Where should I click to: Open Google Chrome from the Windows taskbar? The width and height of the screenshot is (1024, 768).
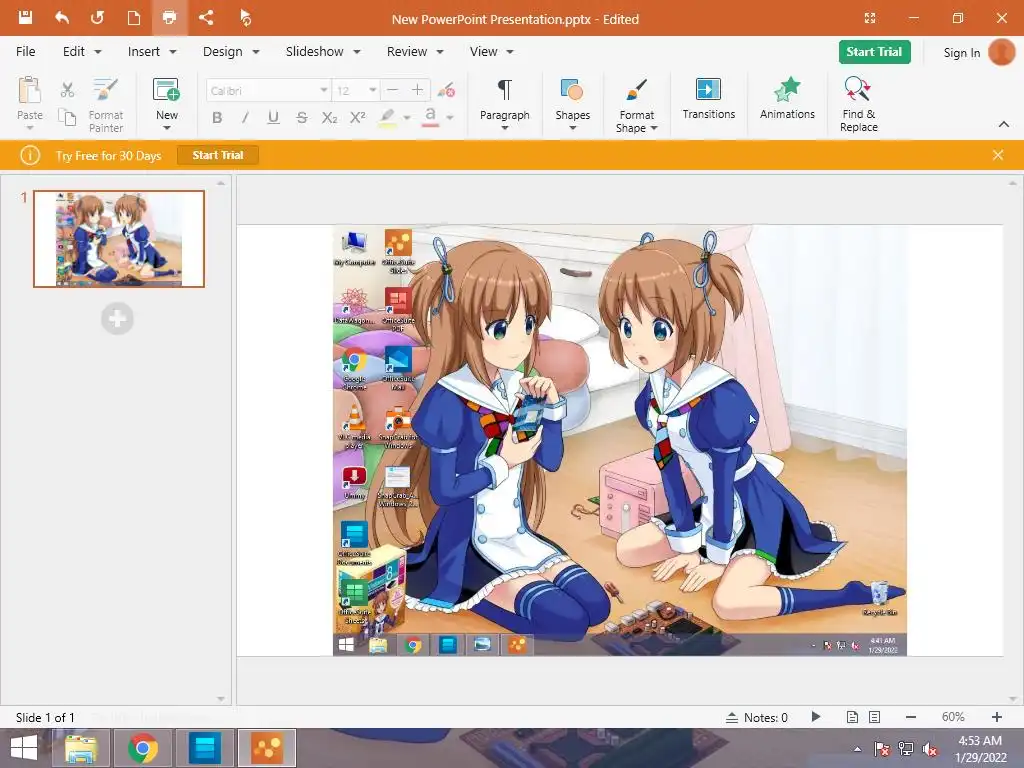pyautogui.click(x=143, y=748)
